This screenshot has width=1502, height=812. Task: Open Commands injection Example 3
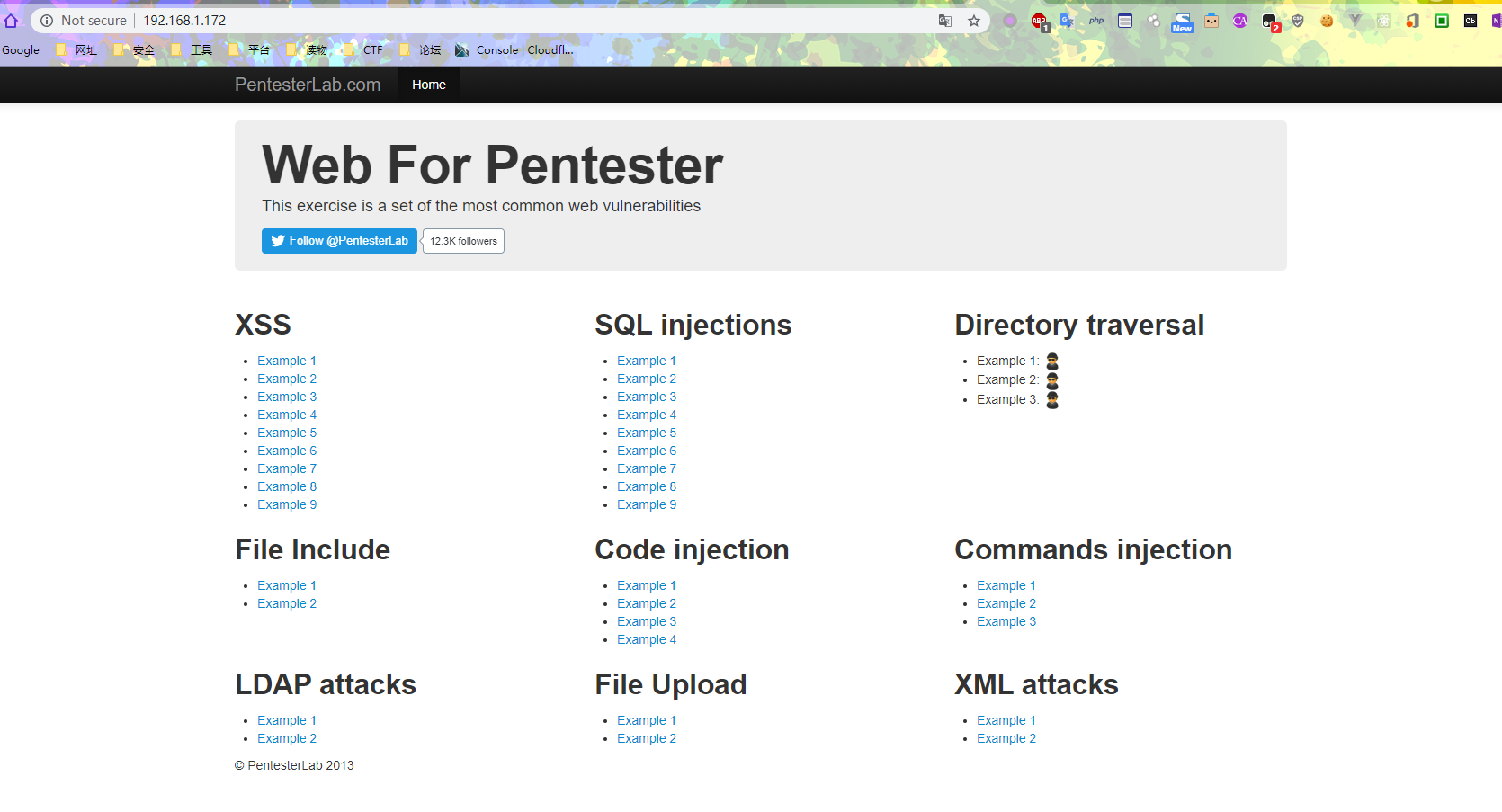point(1006,621)
